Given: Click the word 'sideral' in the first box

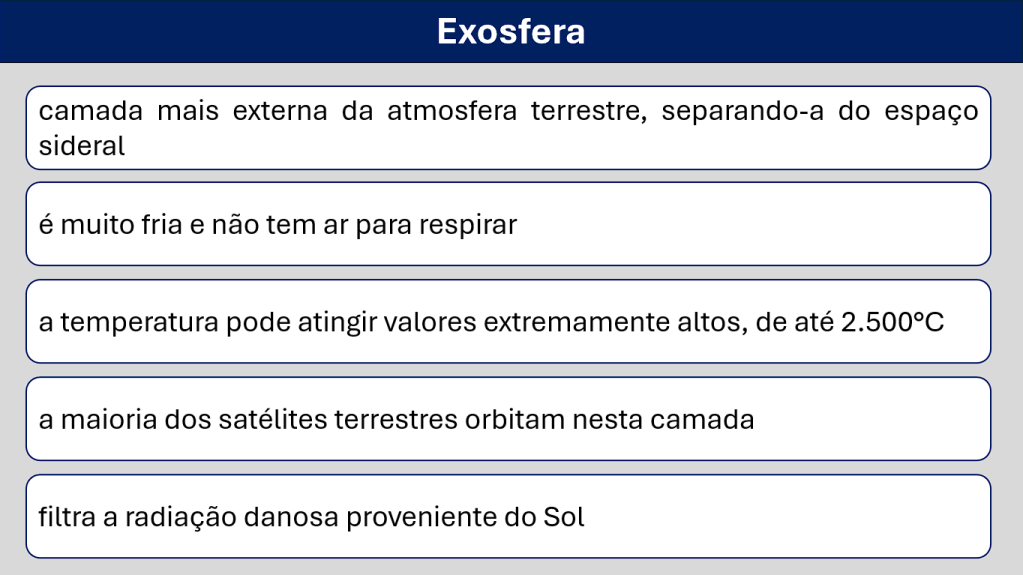Looking at the screenshot, I should point(82,146).
